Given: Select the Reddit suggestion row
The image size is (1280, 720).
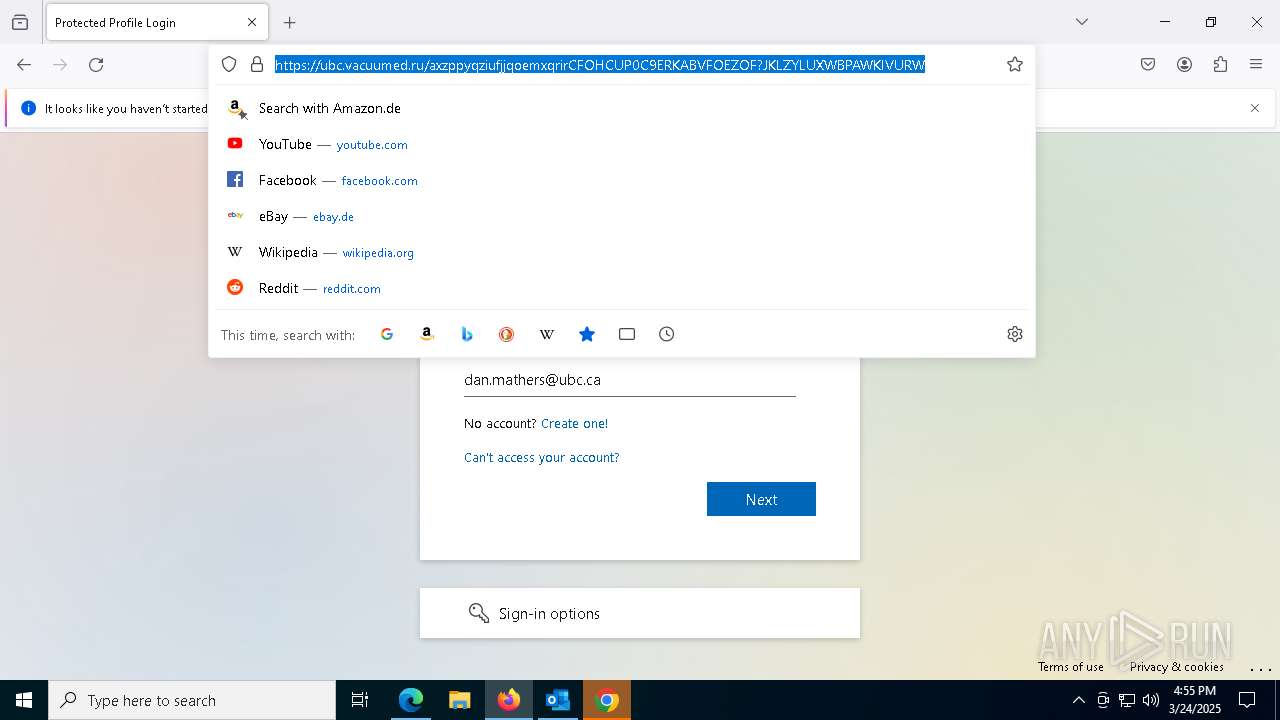Looking at the screenshot, I should coord(622,288).
